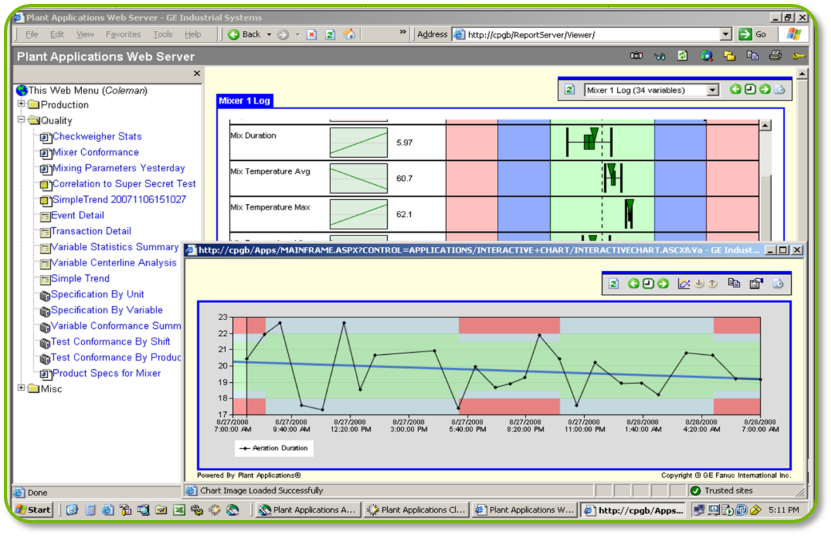
Task: Click the rightmost page icon in popup toolbar
Action: 778,284
